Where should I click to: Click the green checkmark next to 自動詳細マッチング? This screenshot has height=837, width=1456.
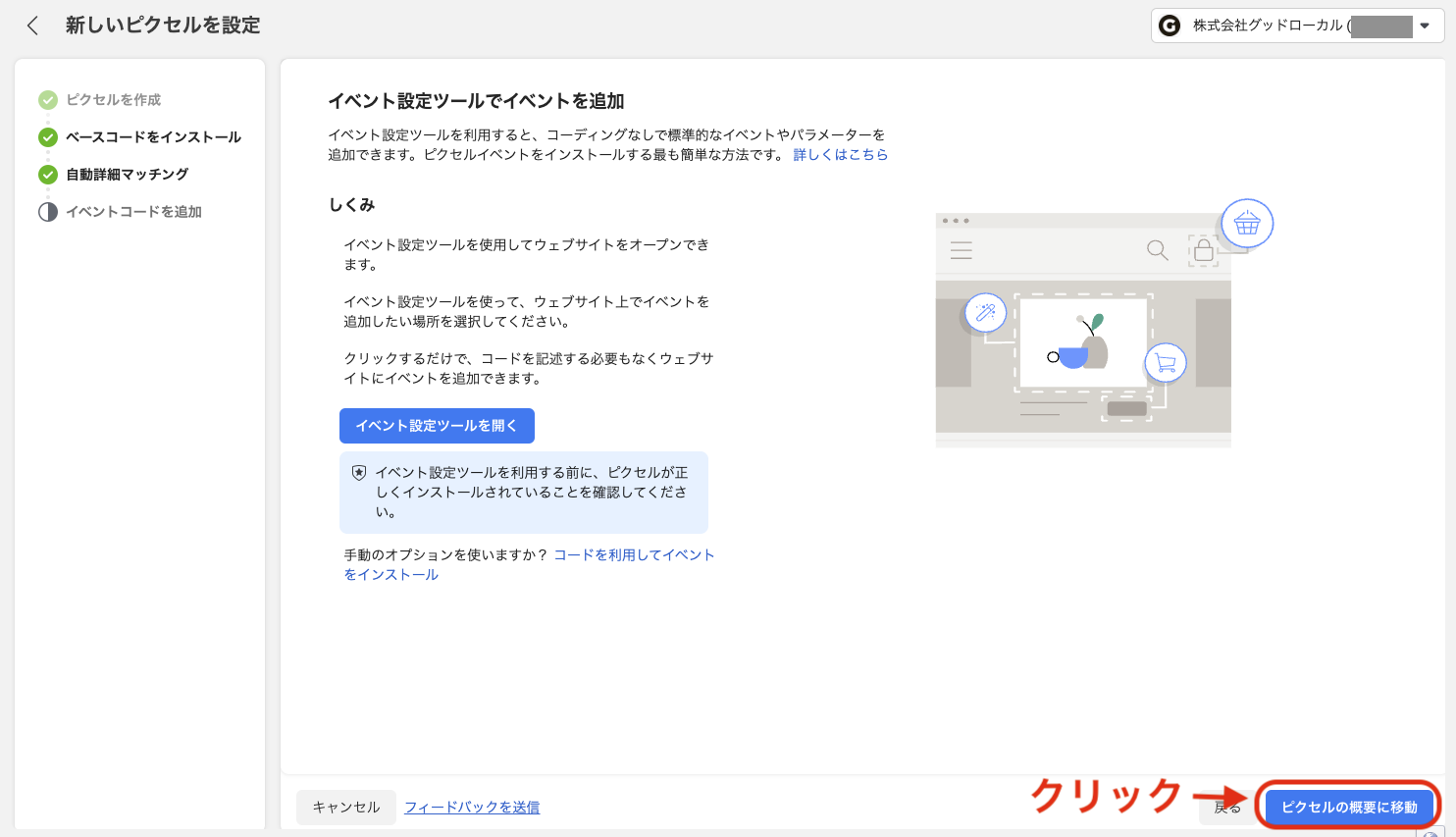pyautogui.click(x=47, y=174)
